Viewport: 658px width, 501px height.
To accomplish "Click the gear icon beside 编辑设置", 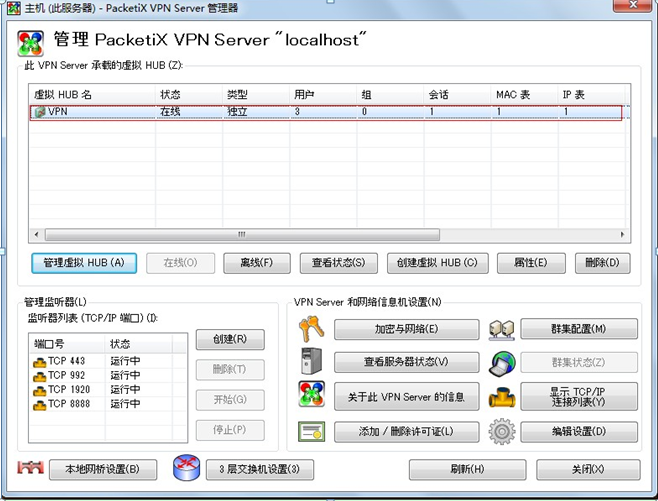I will pos(502,431).
